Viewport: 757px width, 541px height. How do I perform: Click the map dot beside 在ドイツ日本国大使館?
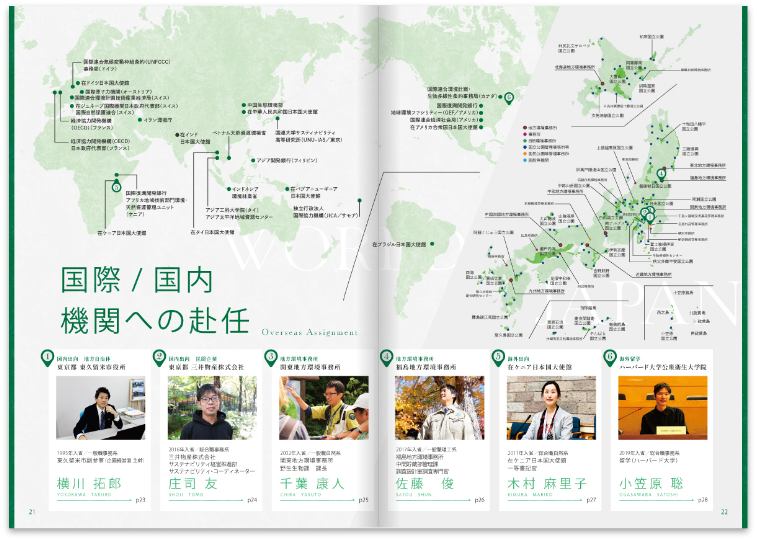pos(78,83)
